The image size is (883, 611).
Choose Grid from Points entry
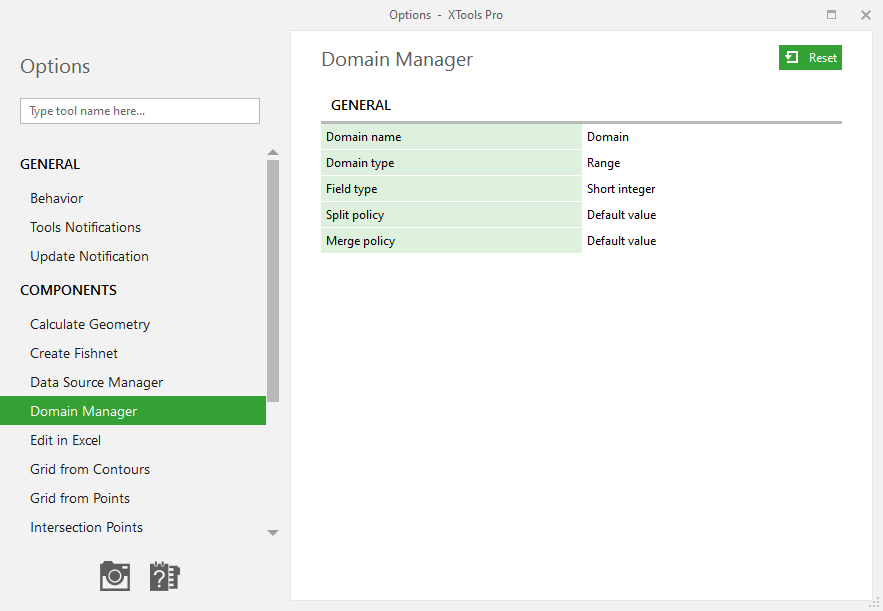(x=80, y=498)
